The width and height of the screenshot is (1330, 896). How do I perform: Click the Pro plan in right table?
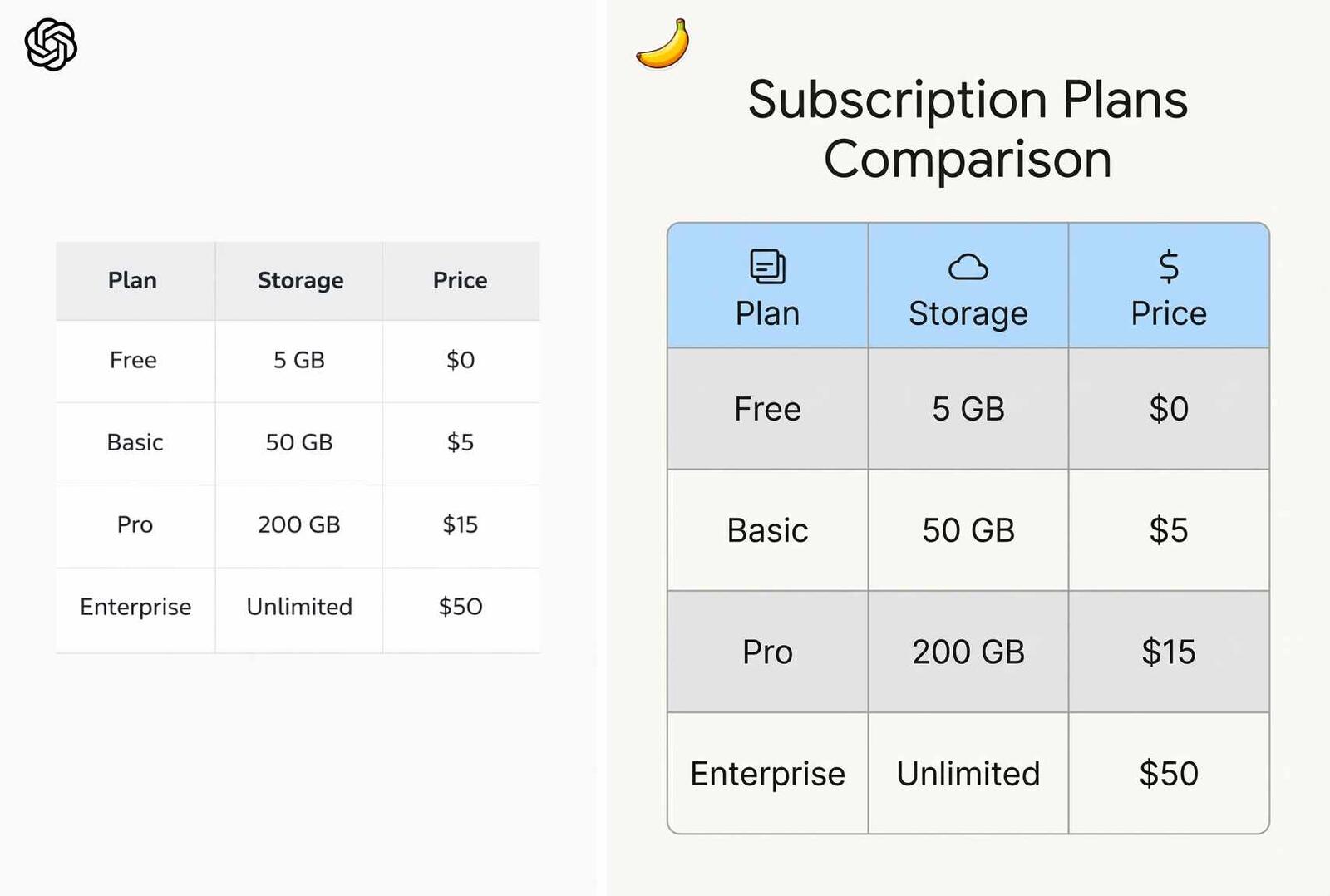coord(767,652)
